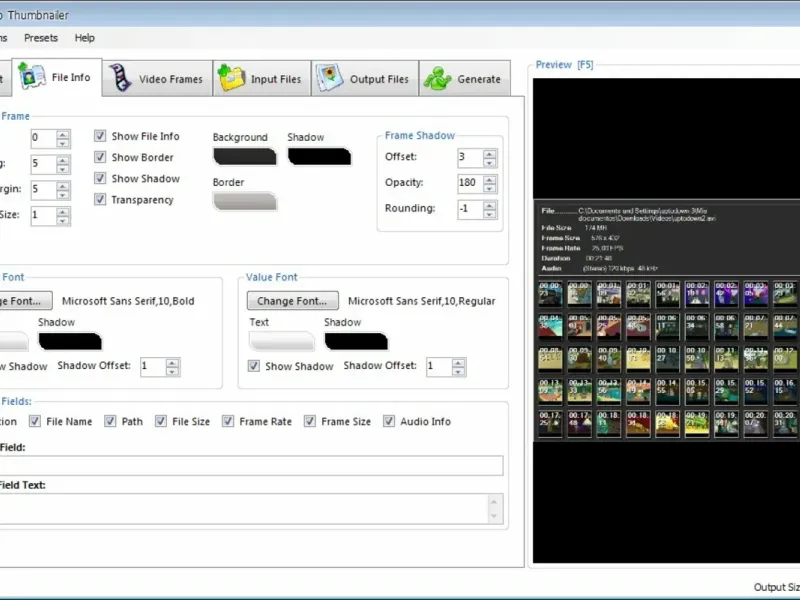Uncheck the Frame Size field

coord(310,421)
